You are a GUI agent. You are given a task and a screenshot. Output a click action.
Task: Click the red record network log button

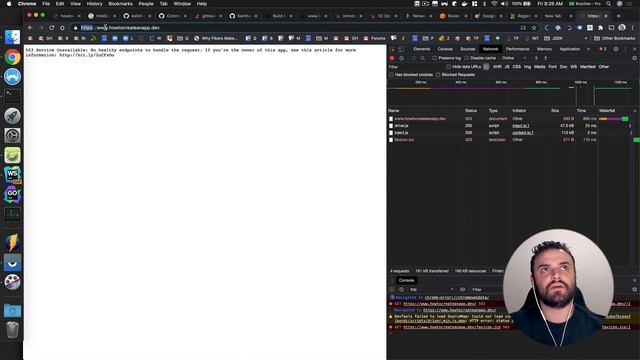392,58
